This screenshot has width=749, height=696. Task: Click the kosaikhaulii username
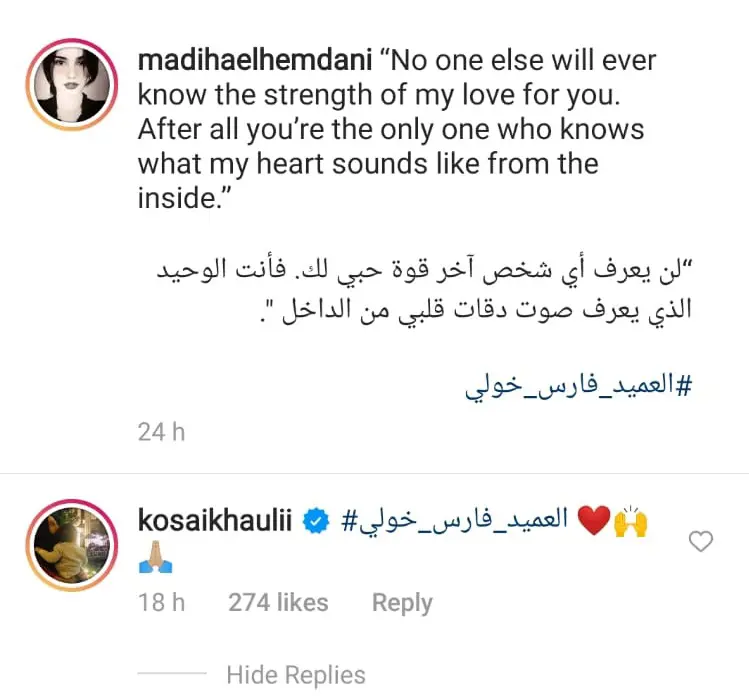point(214,520)
